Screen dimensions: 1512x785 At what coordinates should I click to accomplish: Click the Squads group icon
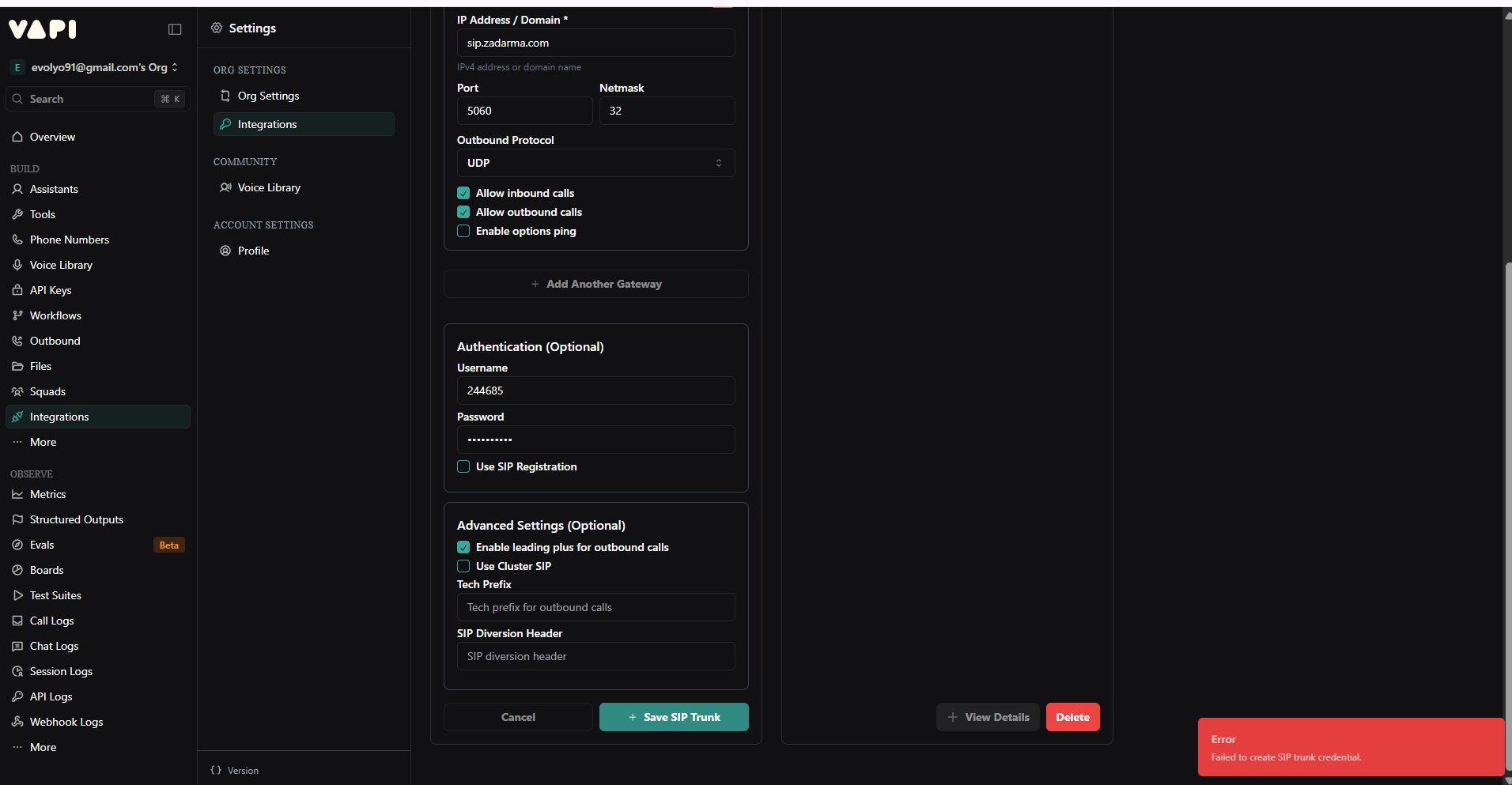17,391
